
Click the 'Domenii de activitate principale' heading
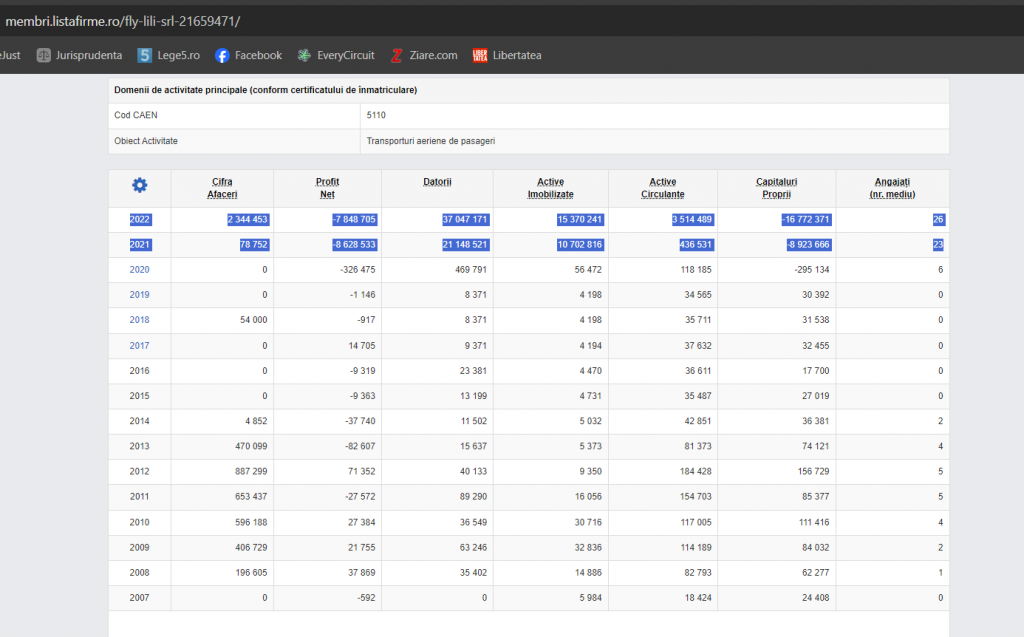coord(266,90)
